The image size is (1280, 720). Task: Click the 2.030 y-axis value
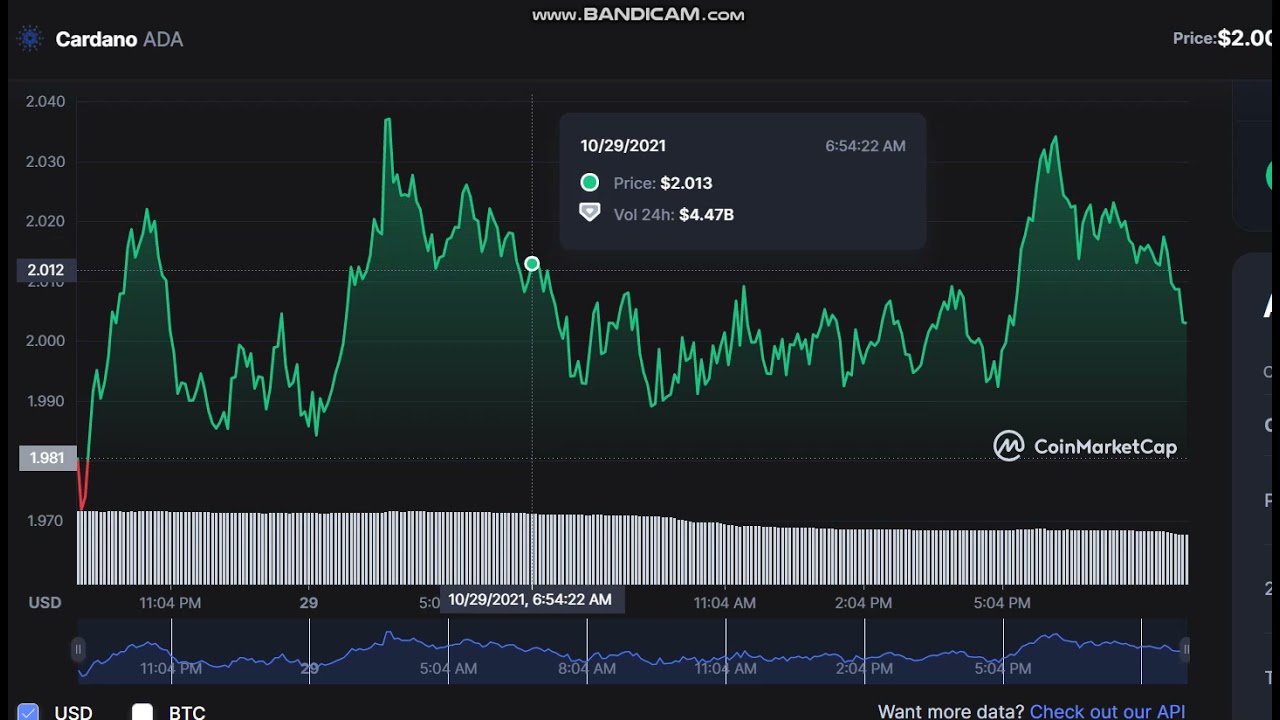46,161
